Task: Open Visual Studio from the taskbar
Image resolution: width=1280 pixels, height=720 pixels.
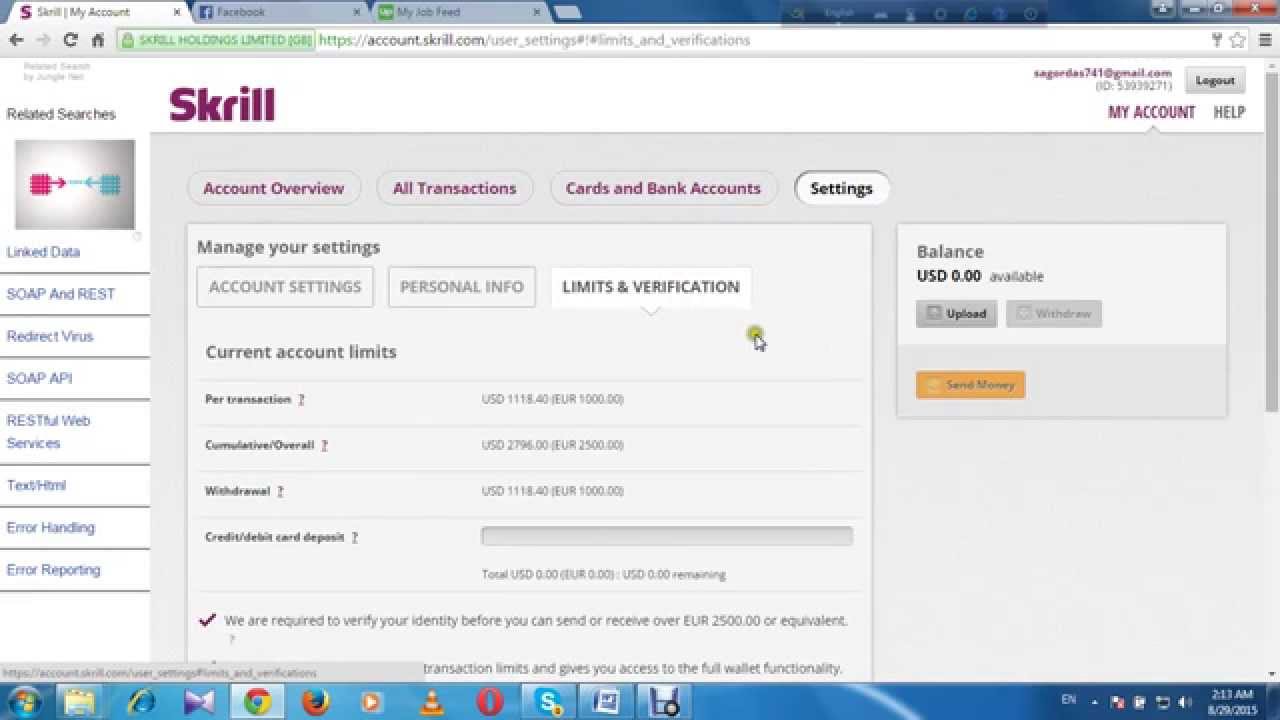Action: point(199,702)
